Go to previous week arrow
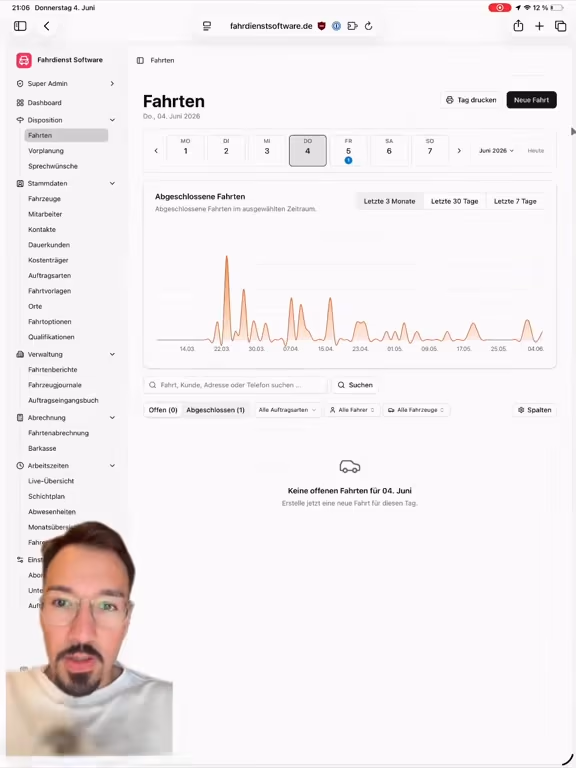Viewport: 576px width, 768px height. [x=156, y=151]
